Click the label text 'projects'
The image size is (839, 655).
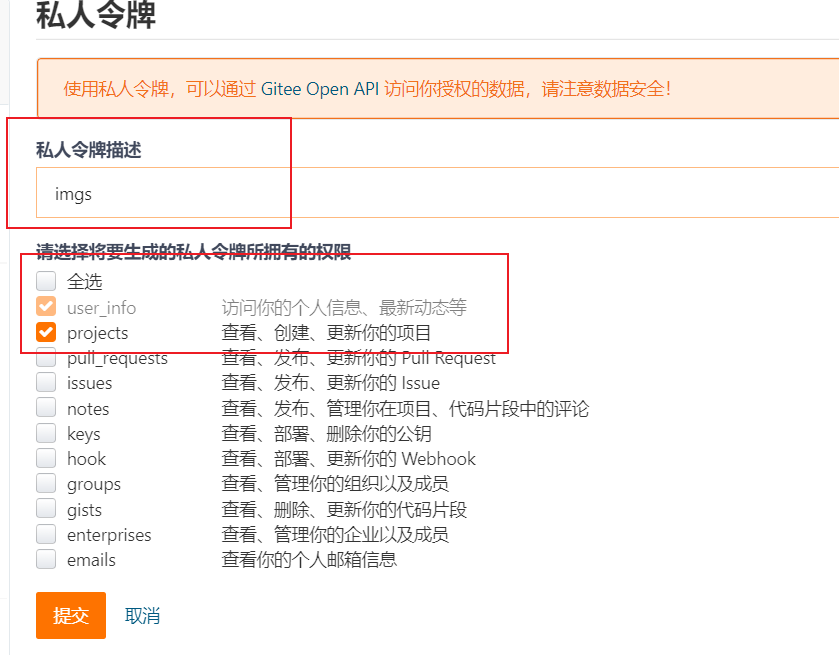click(x=97, y=333)
